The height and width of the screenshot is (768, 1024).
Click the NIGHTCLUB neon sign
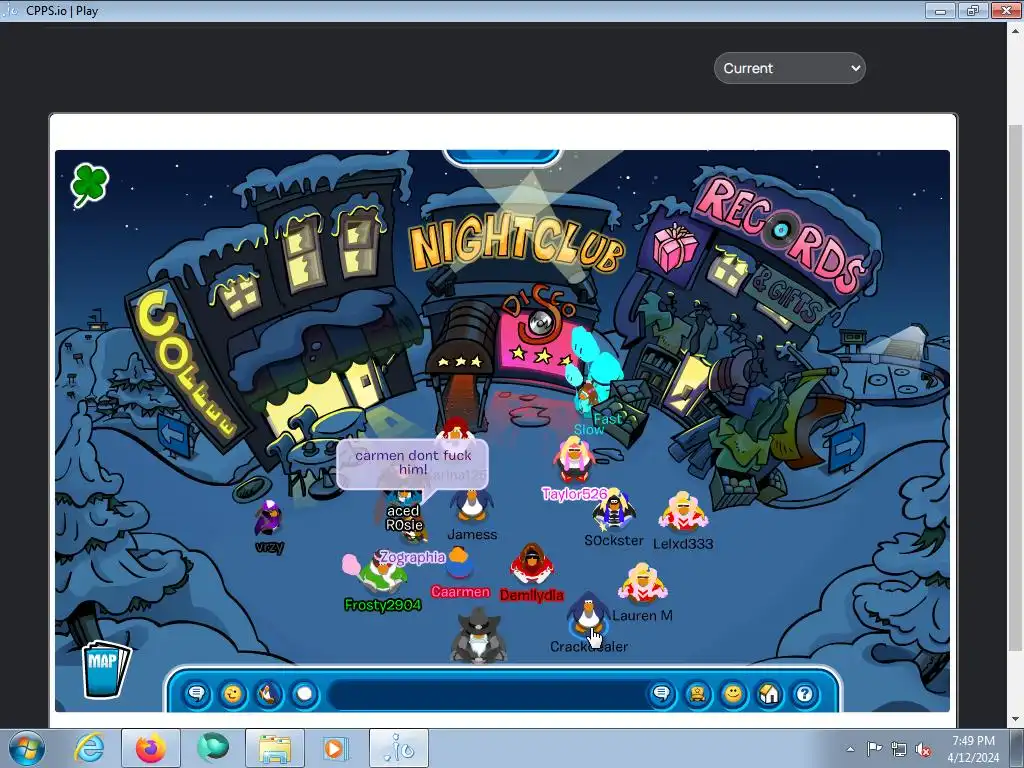[x=516, y=243]
